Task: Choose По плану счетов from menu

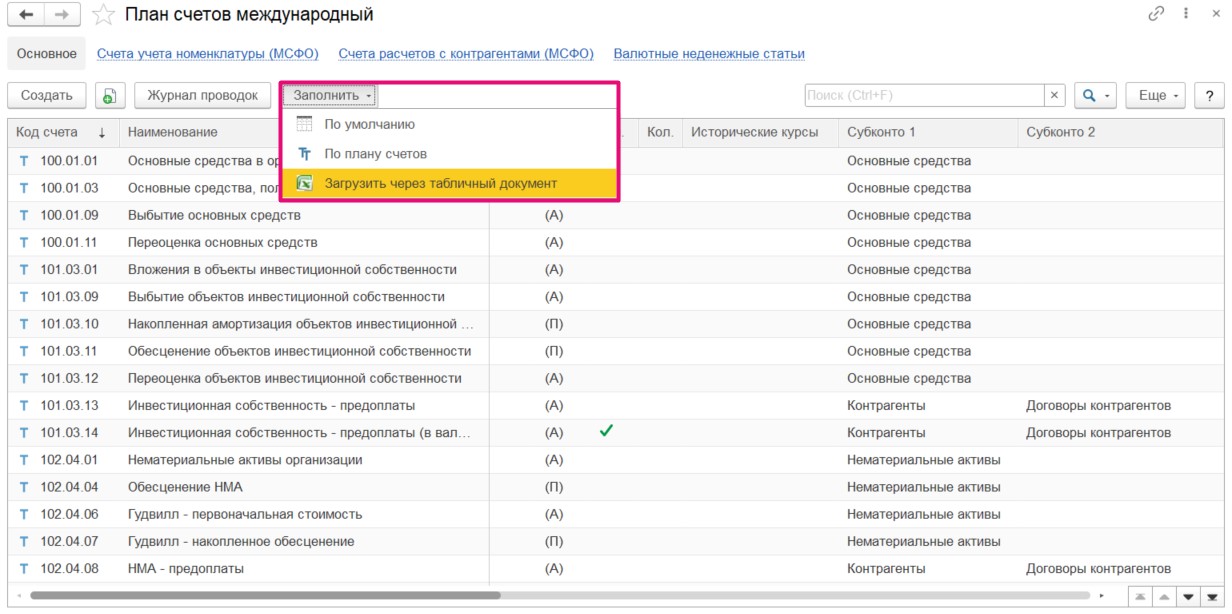Action: (375, 154)
